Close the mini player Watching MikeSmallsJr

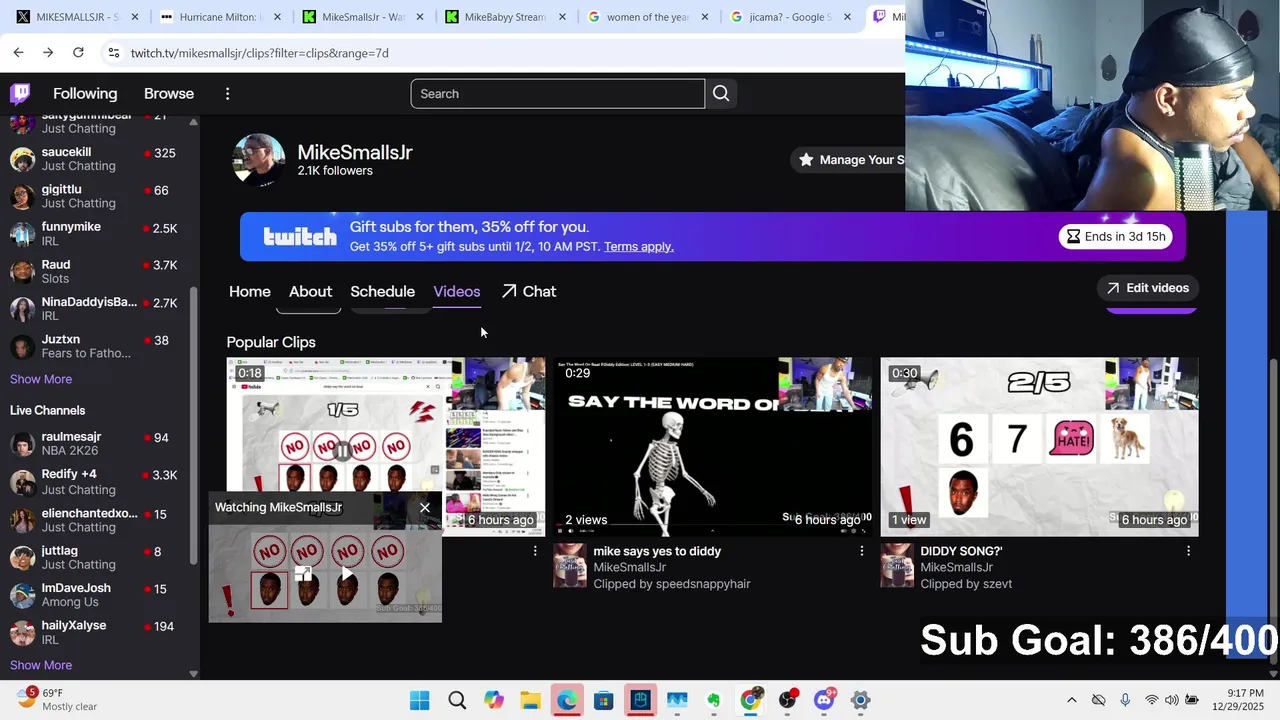point(425,508)
